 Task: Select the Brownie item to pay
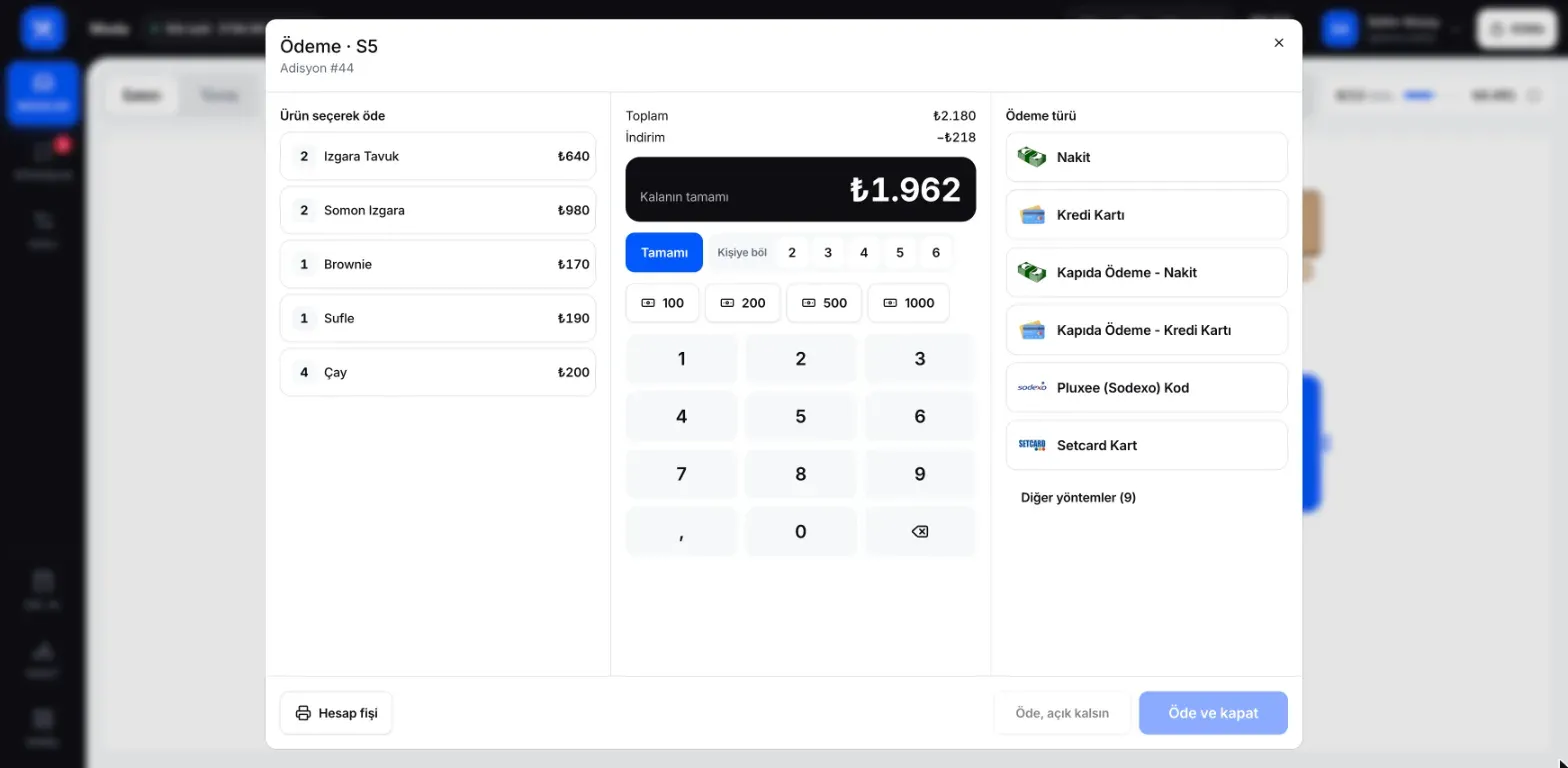coord(438,264)
